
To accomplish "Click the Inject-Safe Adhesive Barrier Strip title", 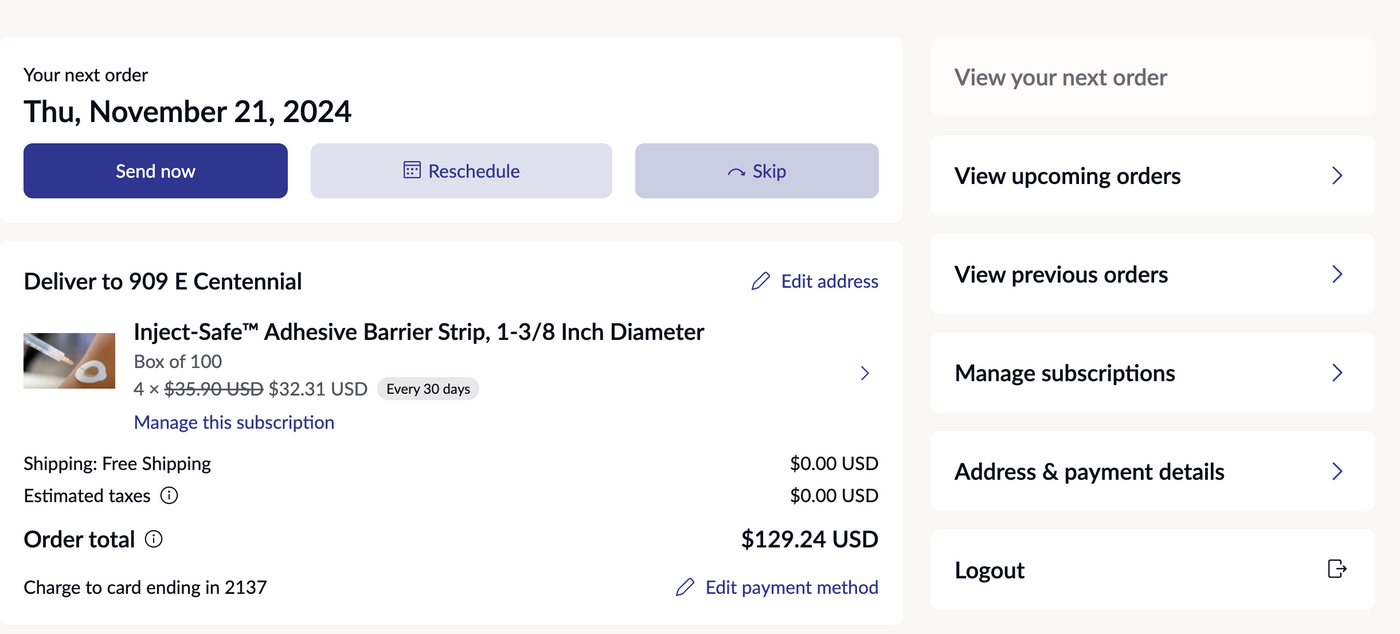I will (x=419, y=332).
